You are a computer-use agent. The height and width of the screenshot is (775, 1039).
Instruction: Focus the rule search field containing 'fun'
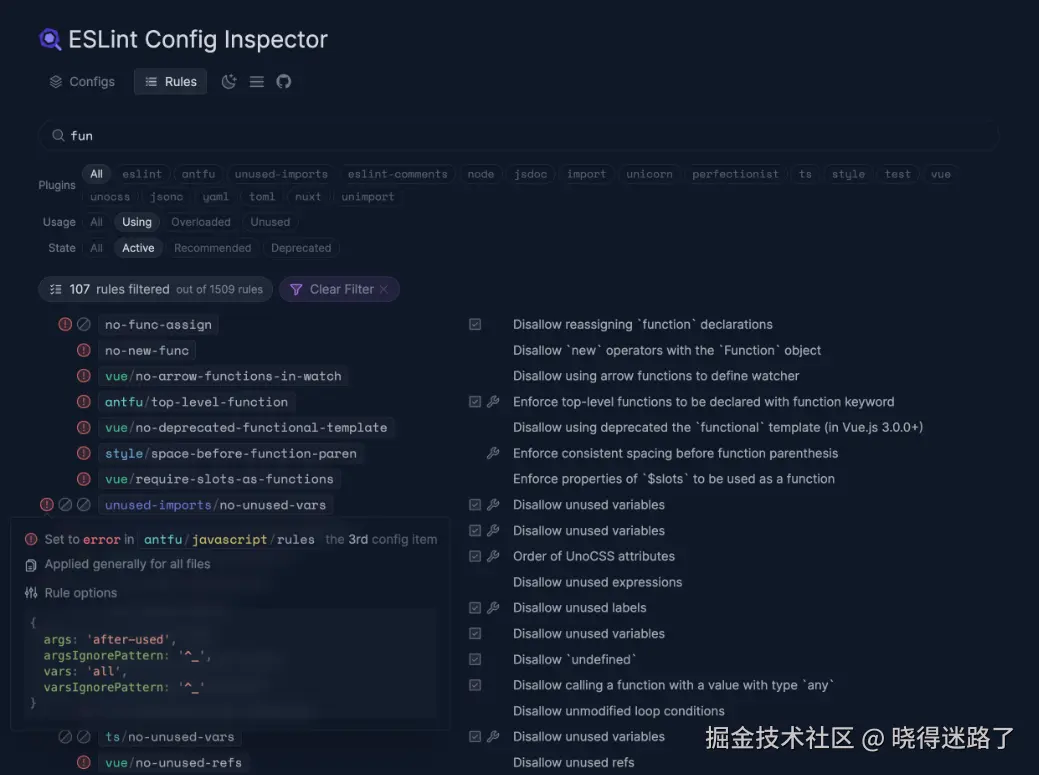point(518,136)
